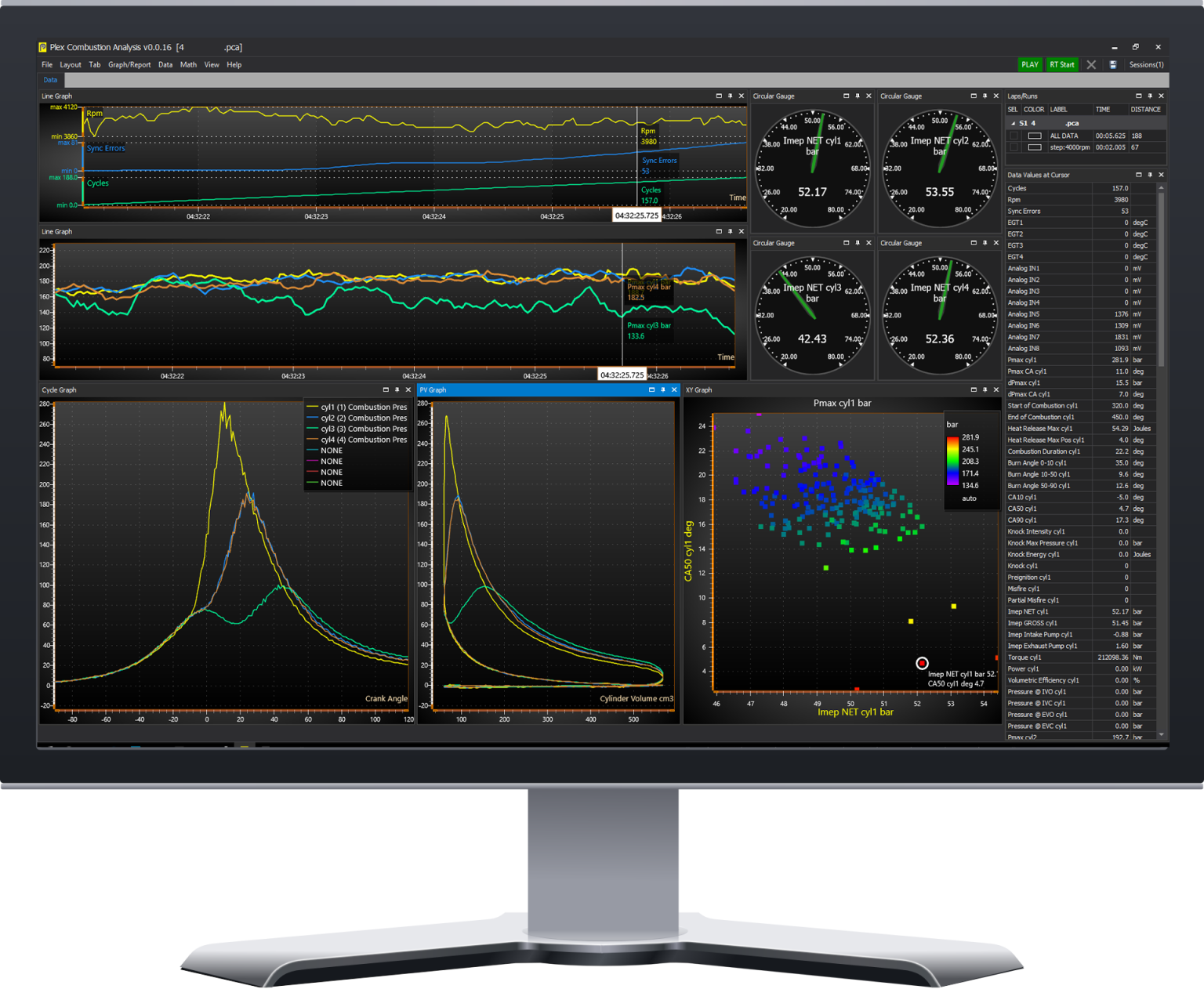Screen dimensions: 1204x989
Task: Switch to the Data tab
Action: click(x=50, y=80)
